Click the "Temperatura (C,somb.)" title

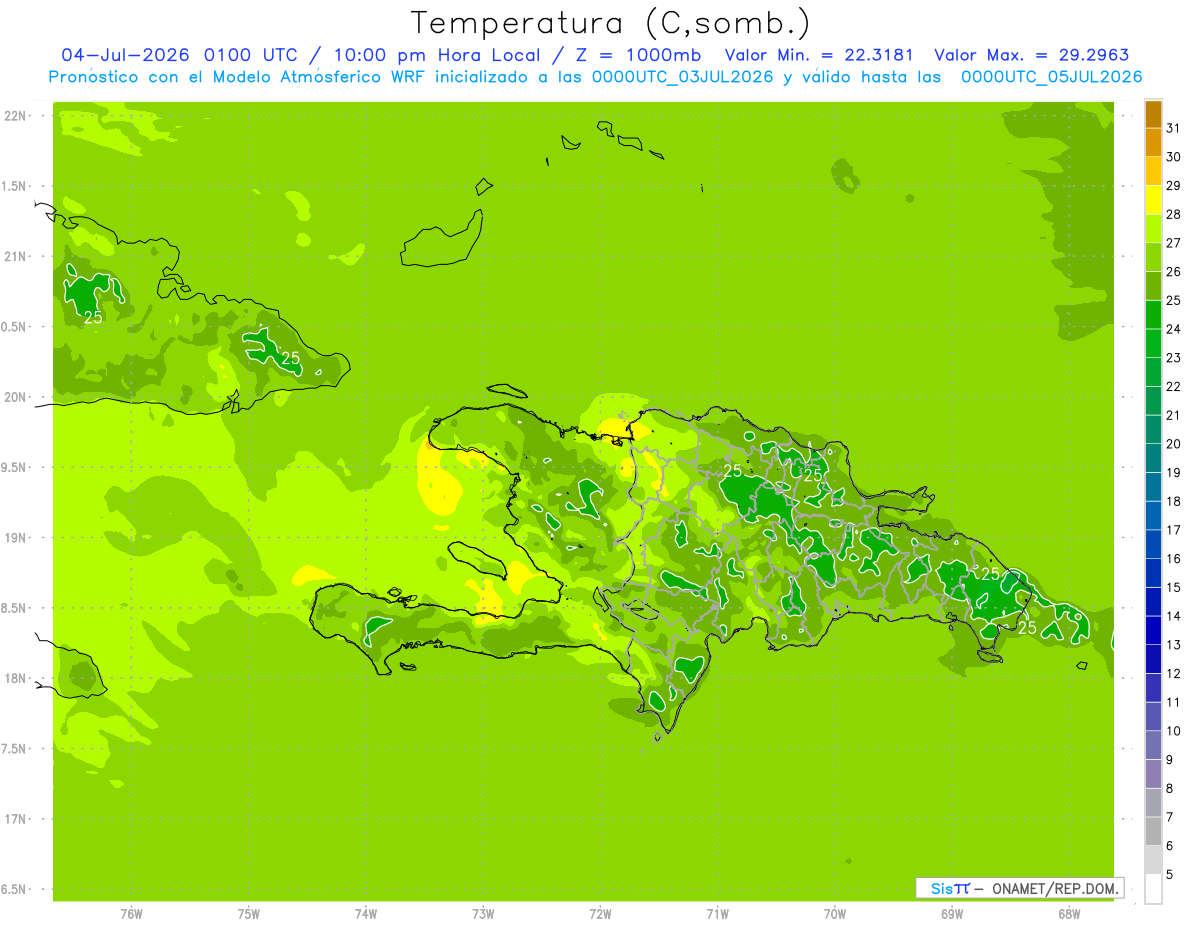[x=610, y=23]
